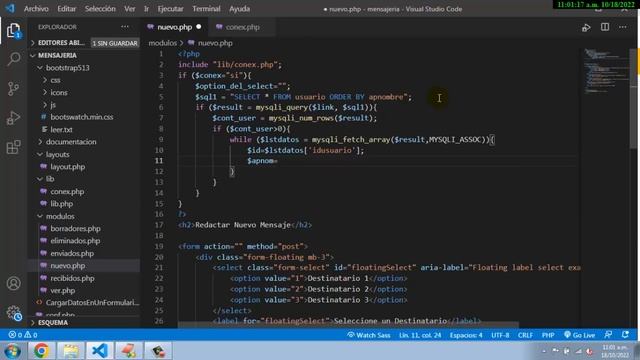Open the Terminal menu
Screen dimensions: 640x360
pos(206,9)
